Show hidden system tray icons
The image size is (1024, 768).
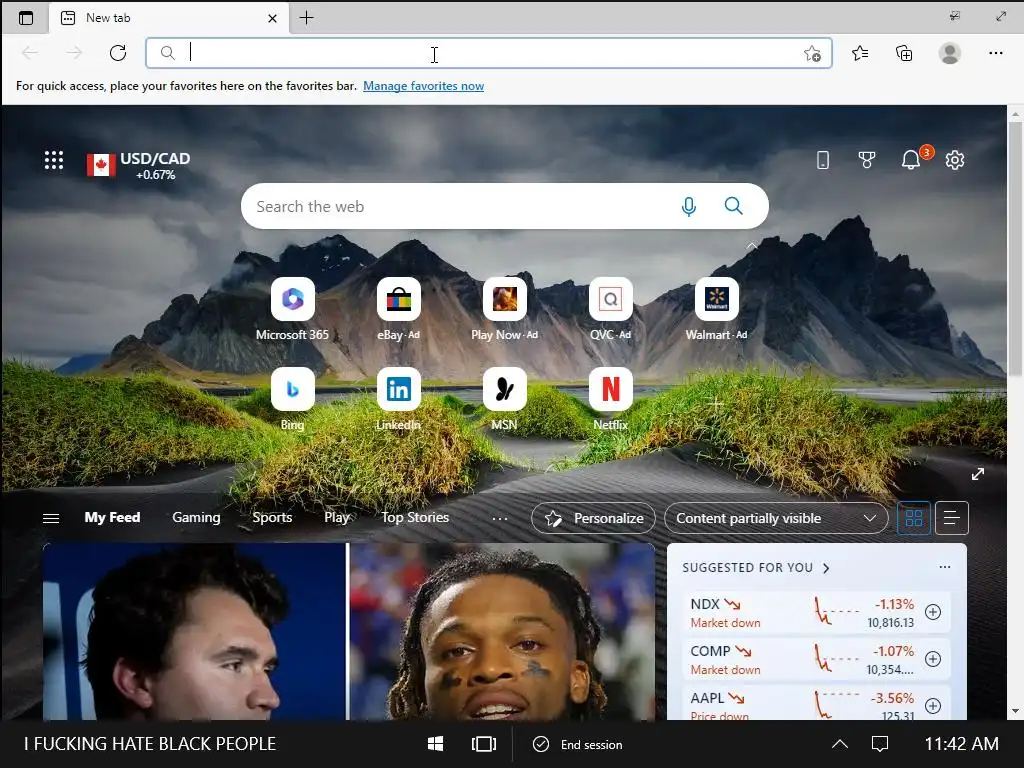tap(840, 744)
